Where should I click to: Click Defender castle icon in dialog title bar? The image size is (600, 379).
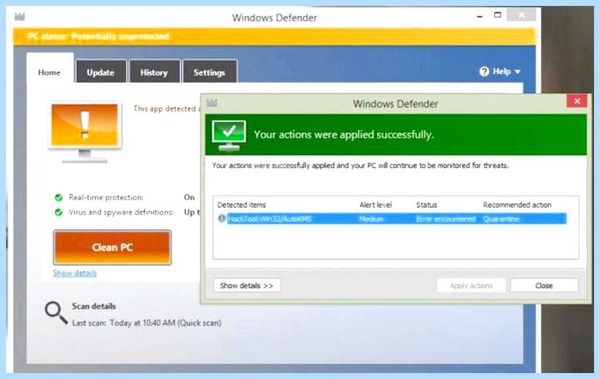(212, 103)
